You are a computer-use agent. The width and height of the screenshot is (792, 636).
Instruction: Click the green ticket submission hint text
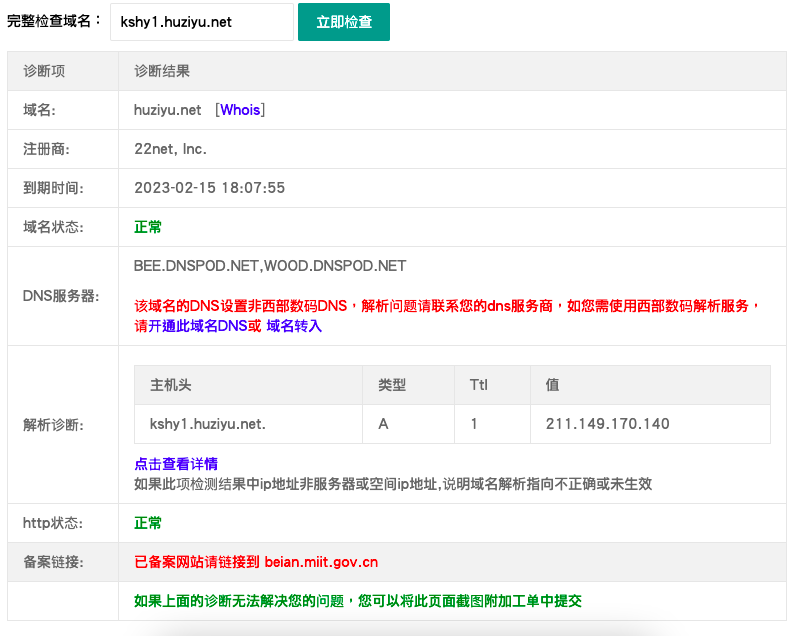point(358,601)
